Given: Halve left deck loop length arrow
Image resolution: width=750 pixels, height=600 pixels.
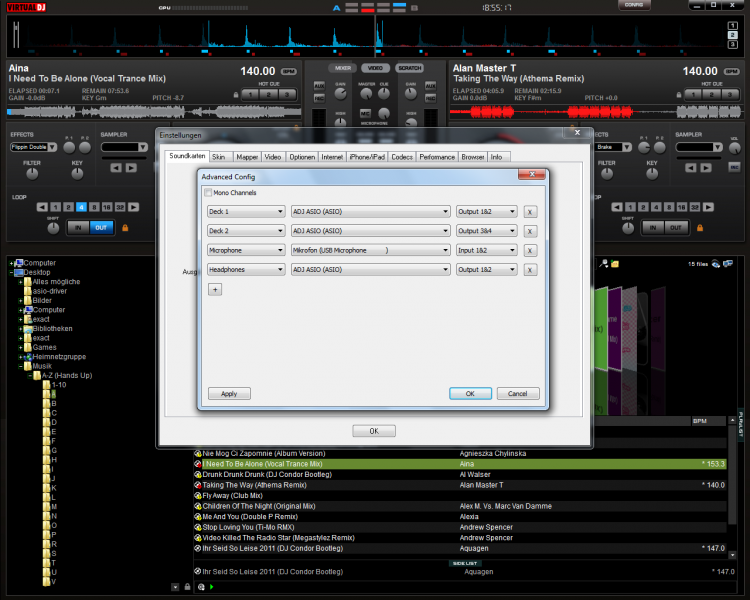Looking at the screenshot, I should click(x=42, y=207).
